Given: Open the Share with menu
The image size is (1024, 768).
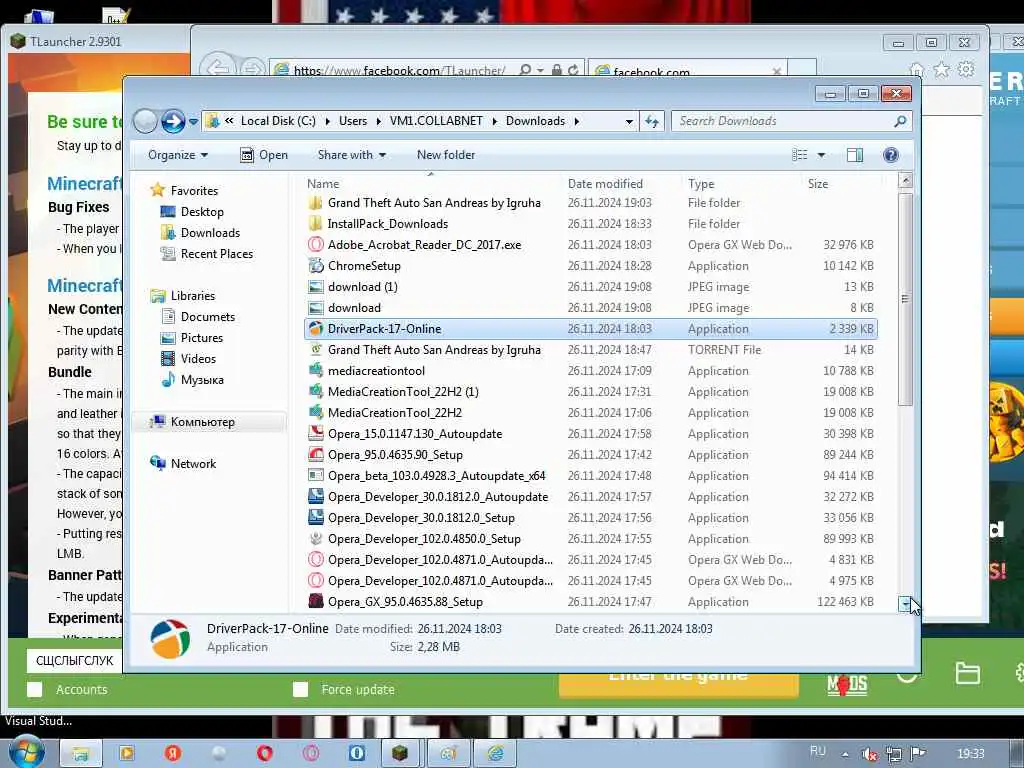Looking at the screenshot, I should pos(351,155).
